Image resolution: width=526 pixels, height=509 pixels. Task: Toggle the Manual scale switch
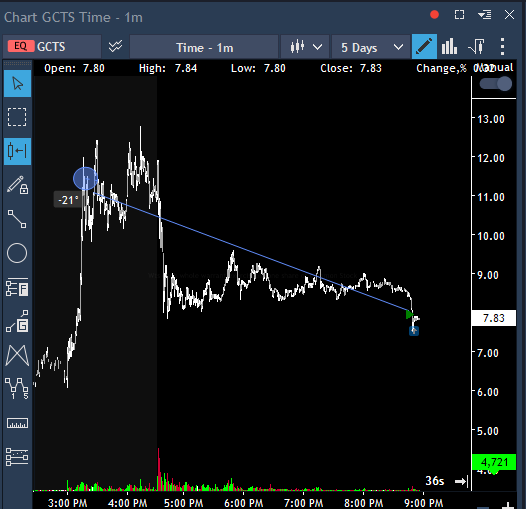[496, 84]
